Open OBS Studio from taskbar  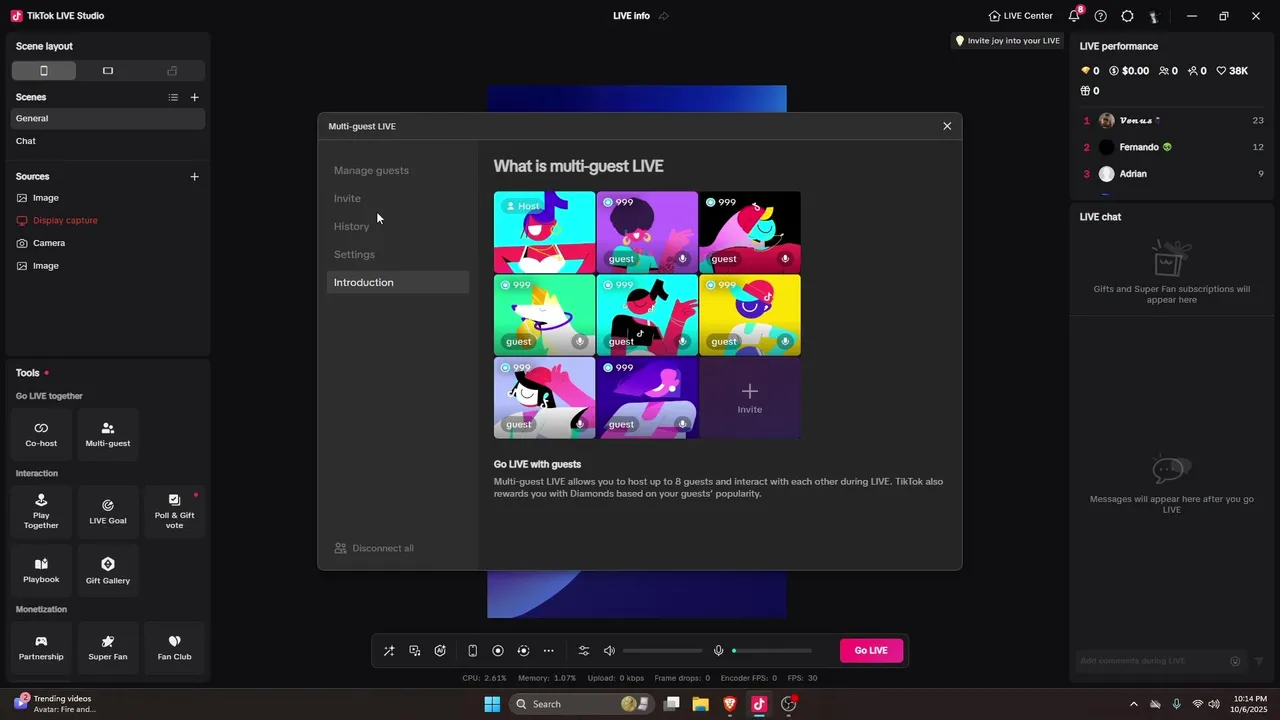tap(788, 704)
